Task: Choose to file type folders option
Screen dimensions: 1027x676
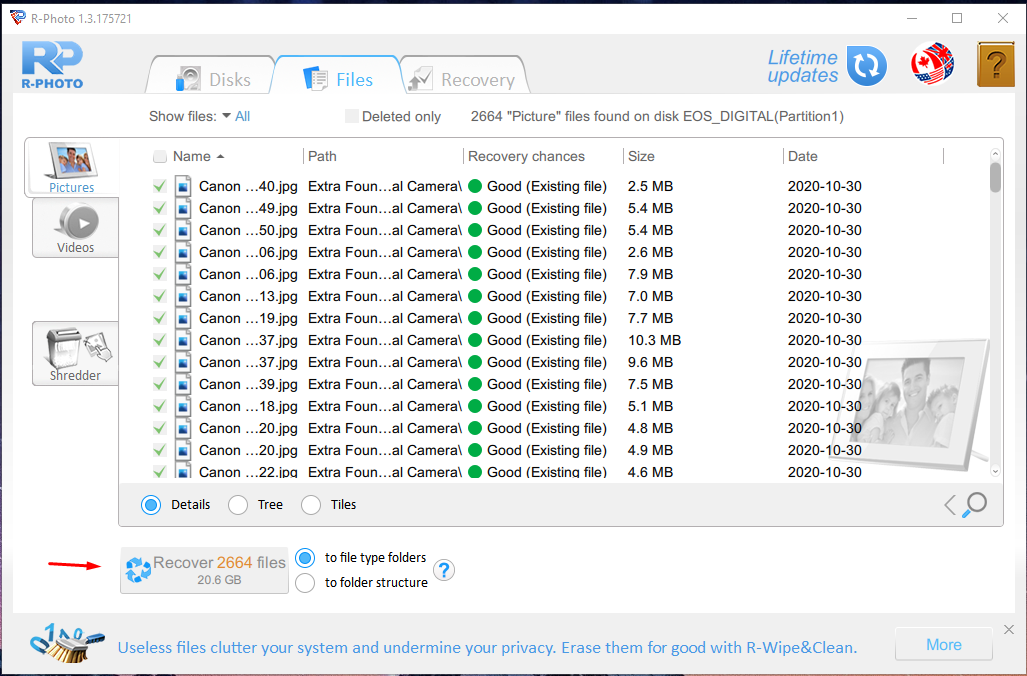Action: pyautogui.click(x=305, y=558)
